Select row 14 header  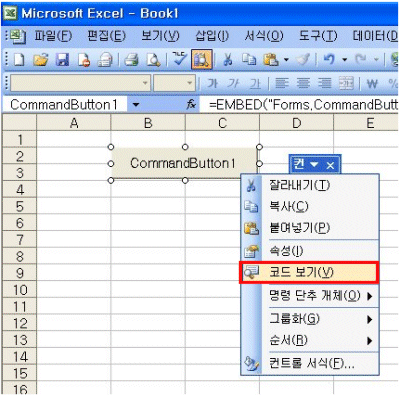[x=19, y=357]
